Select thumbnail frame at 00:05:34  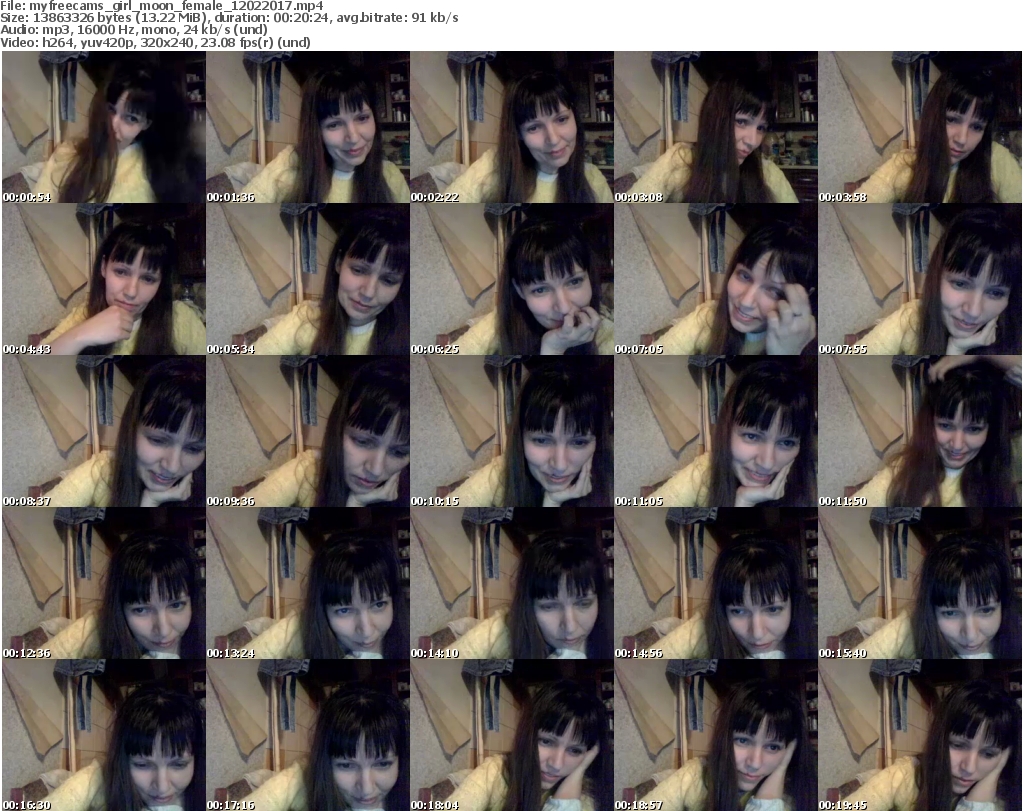click(308, 279)
